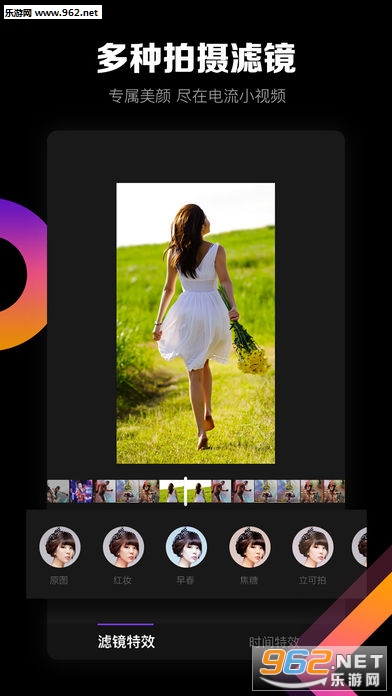Open the 时间特效 tab

point(274,641)
